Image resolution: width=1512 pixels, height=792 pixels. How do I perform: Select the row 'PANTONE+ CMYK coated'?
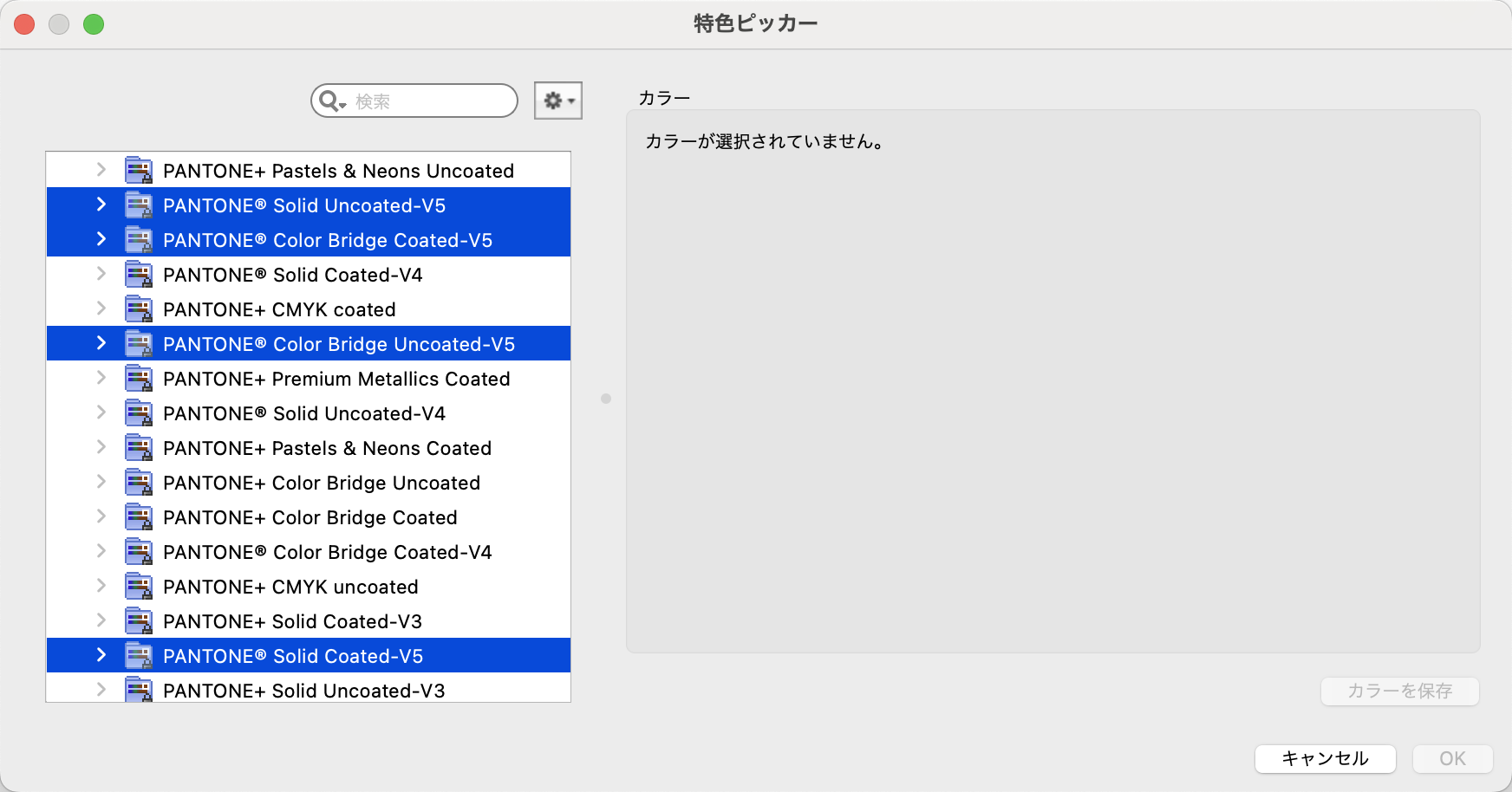tap(308, 308)
